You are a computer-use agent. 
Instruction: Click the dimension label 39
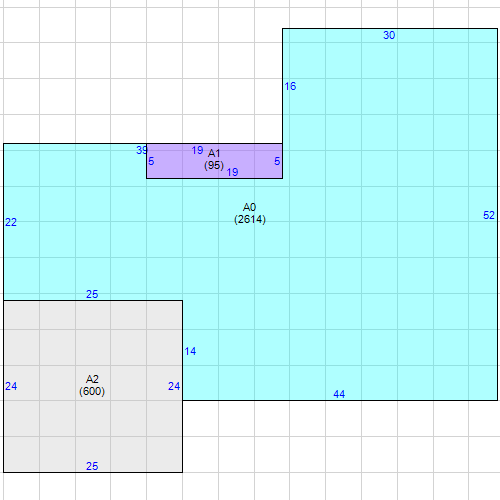click(x=142, y=150)
